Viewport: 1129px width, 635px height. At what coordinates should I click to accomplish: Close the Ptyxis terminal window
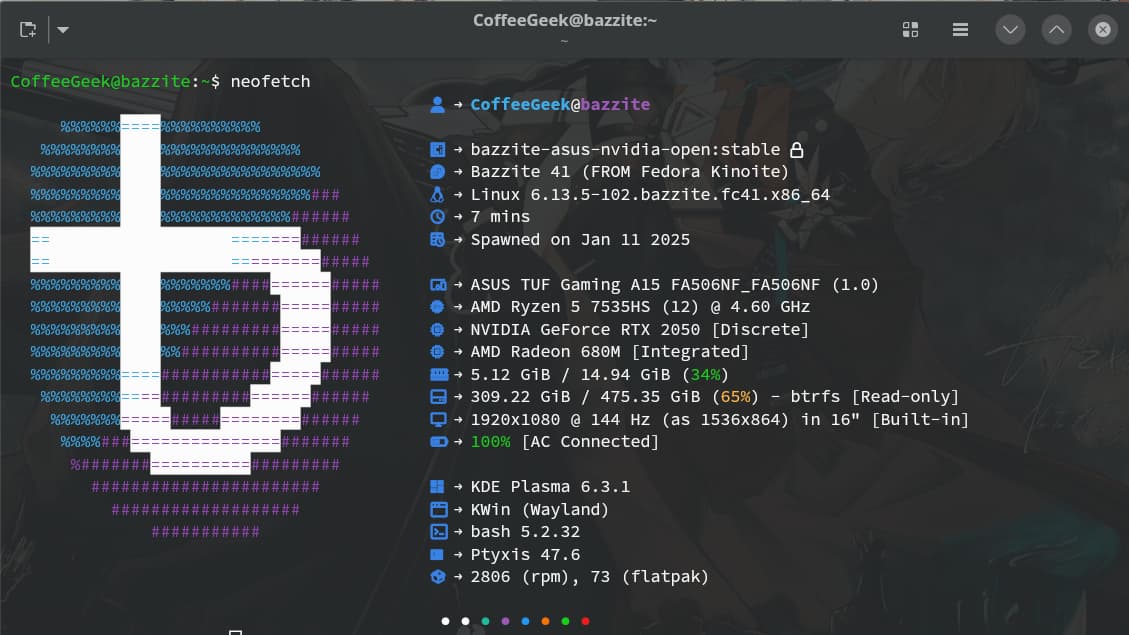1102,30
